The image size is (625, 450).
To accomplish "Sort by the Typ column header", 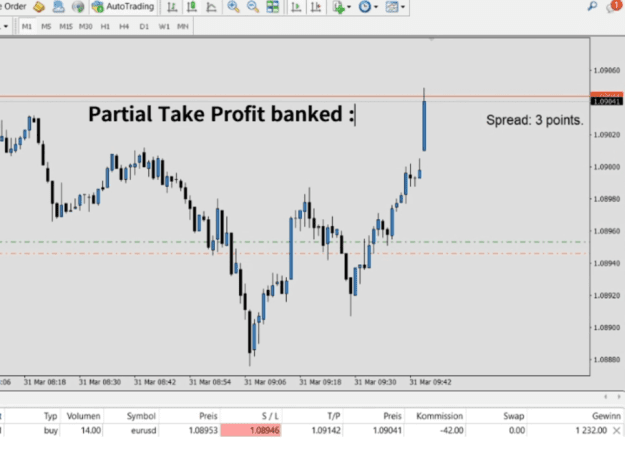I will pyautogui.click(x=50, y=416).
